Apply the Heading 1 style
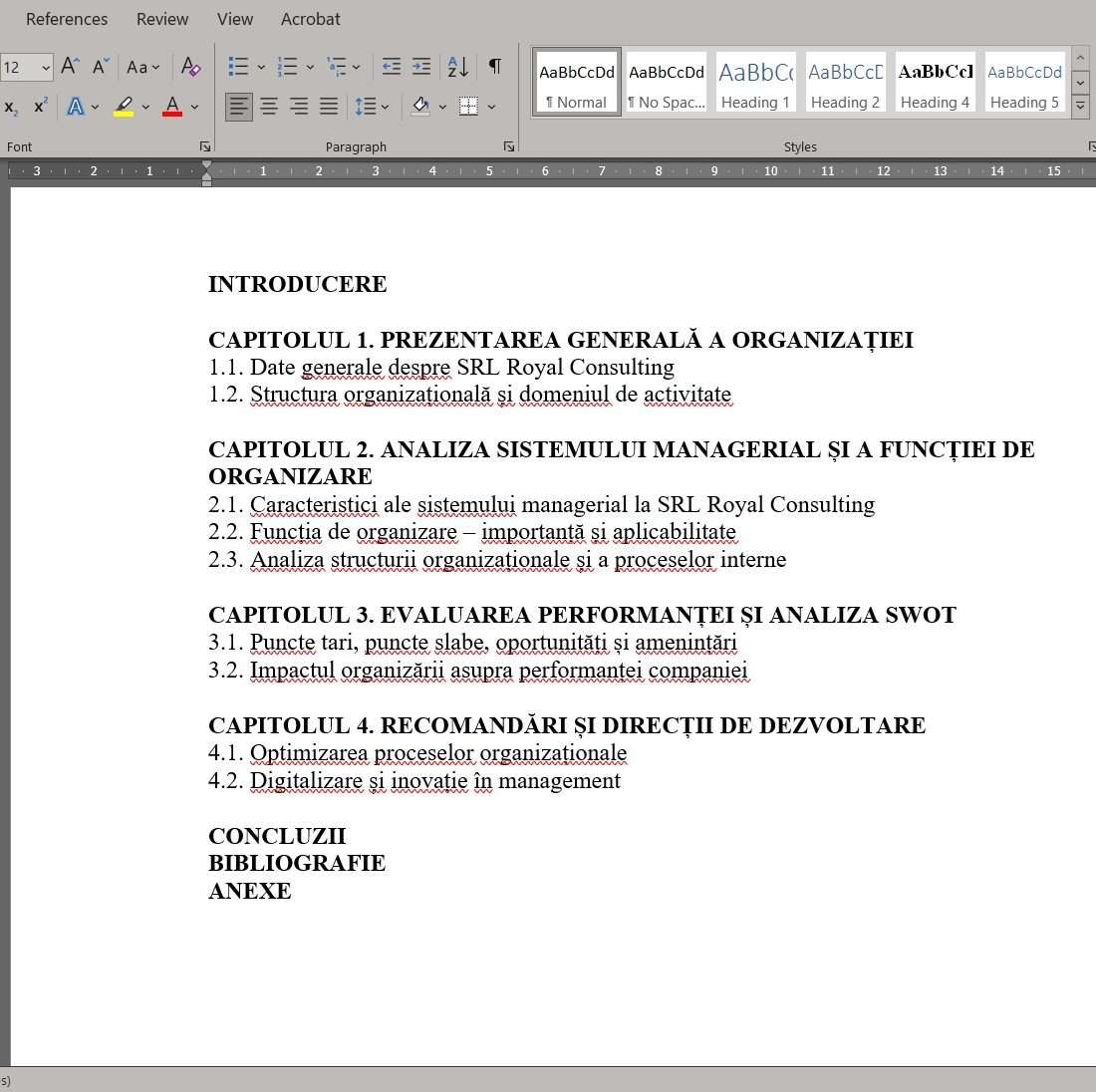This screenshot has width=1096, height=1092. tap(755, 82)
